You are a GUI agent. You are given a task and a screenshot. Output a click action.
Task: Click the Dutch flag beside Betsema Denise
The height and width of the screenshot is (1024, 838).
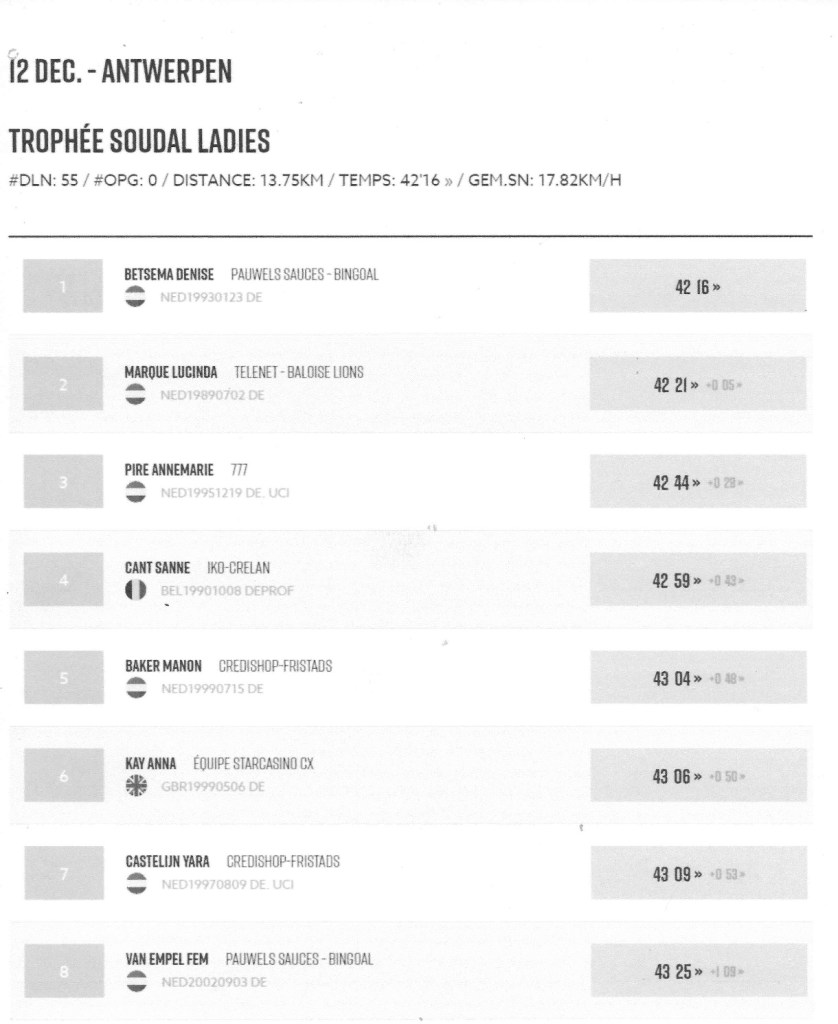pyautogui.click(x=136, y=297)
